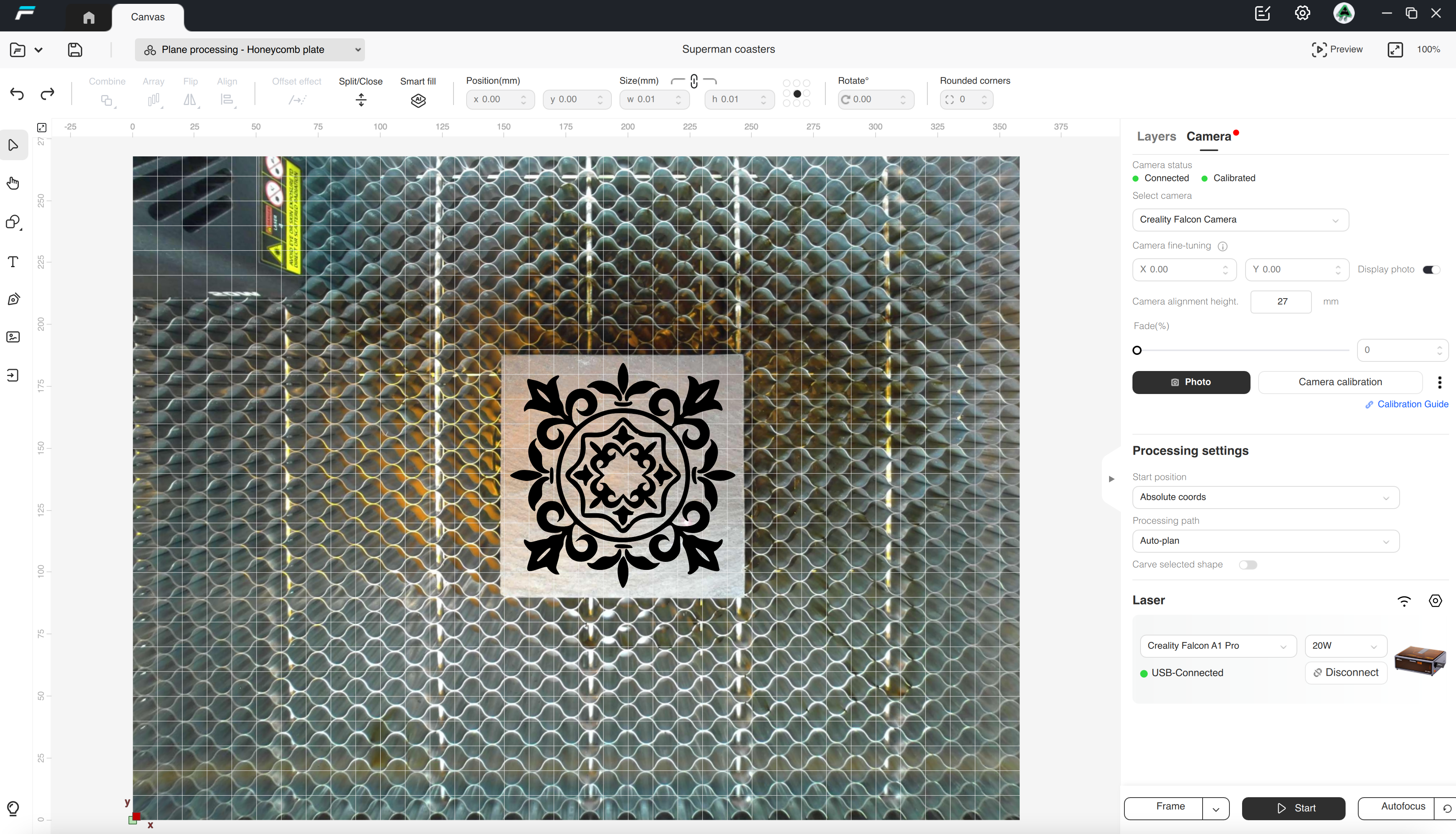Click the image insert tool icon
The height and width of the screenshot is (834, 1456).
point(13,337)
